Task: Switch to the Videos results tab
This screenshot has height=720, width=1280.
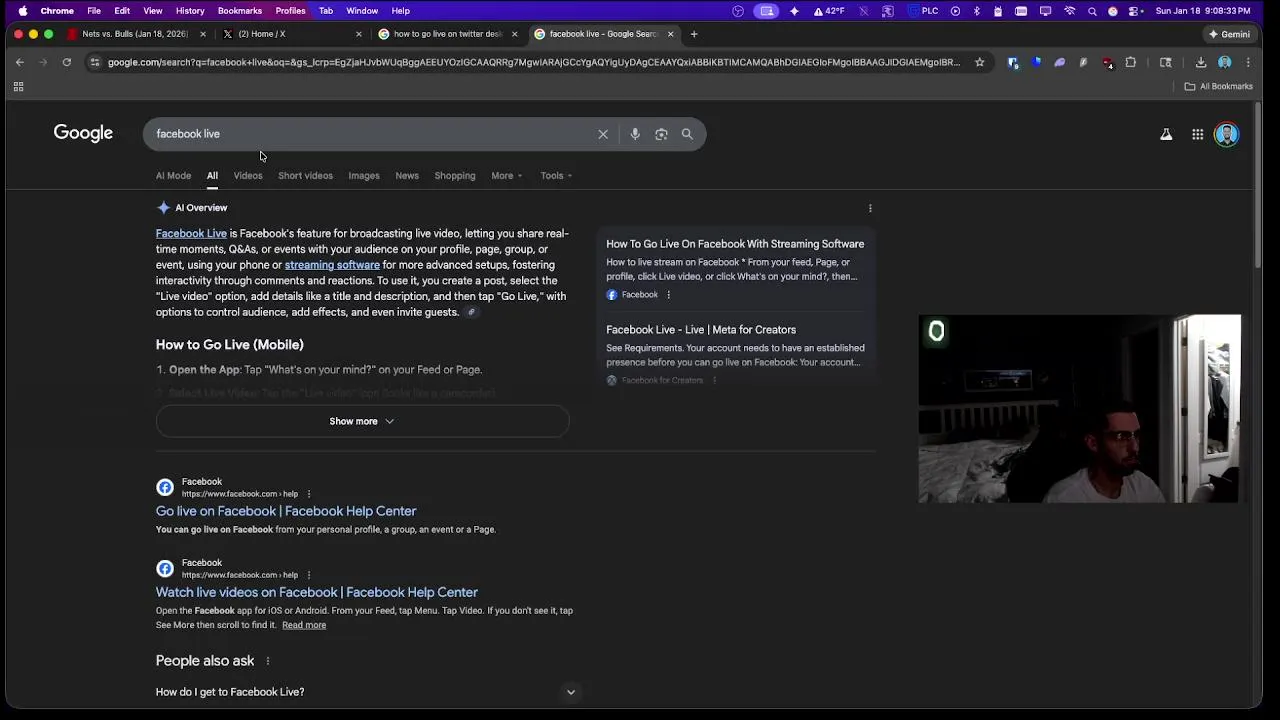Action: (248, 176)
